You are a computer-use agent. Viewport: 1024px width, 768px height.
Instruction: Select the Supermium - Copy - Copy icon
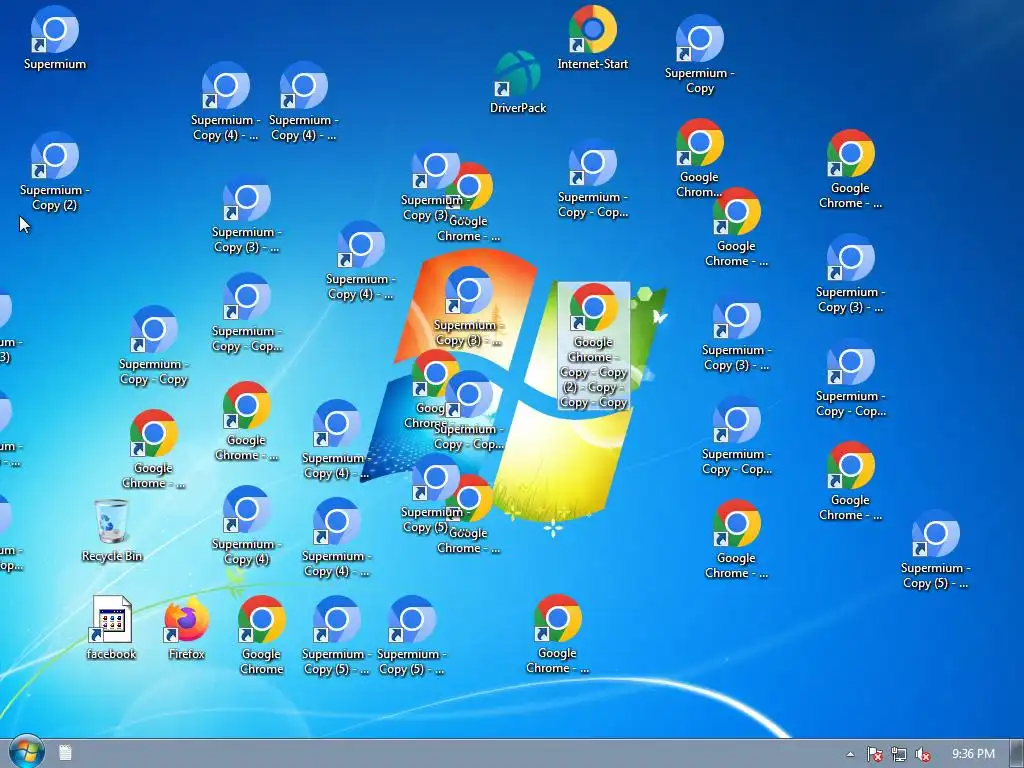153,346
